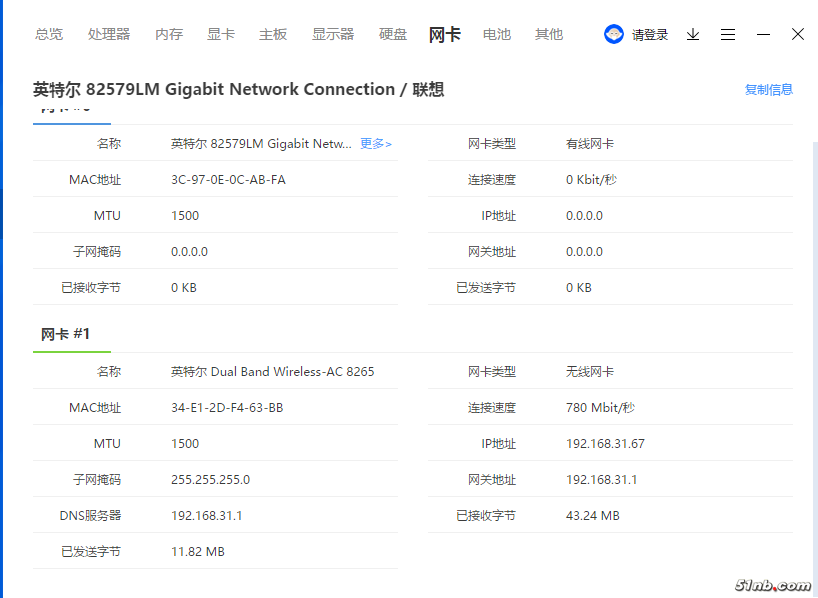Expand the name with 更多> link
818x598 pixels.
(x=376, y=144)
